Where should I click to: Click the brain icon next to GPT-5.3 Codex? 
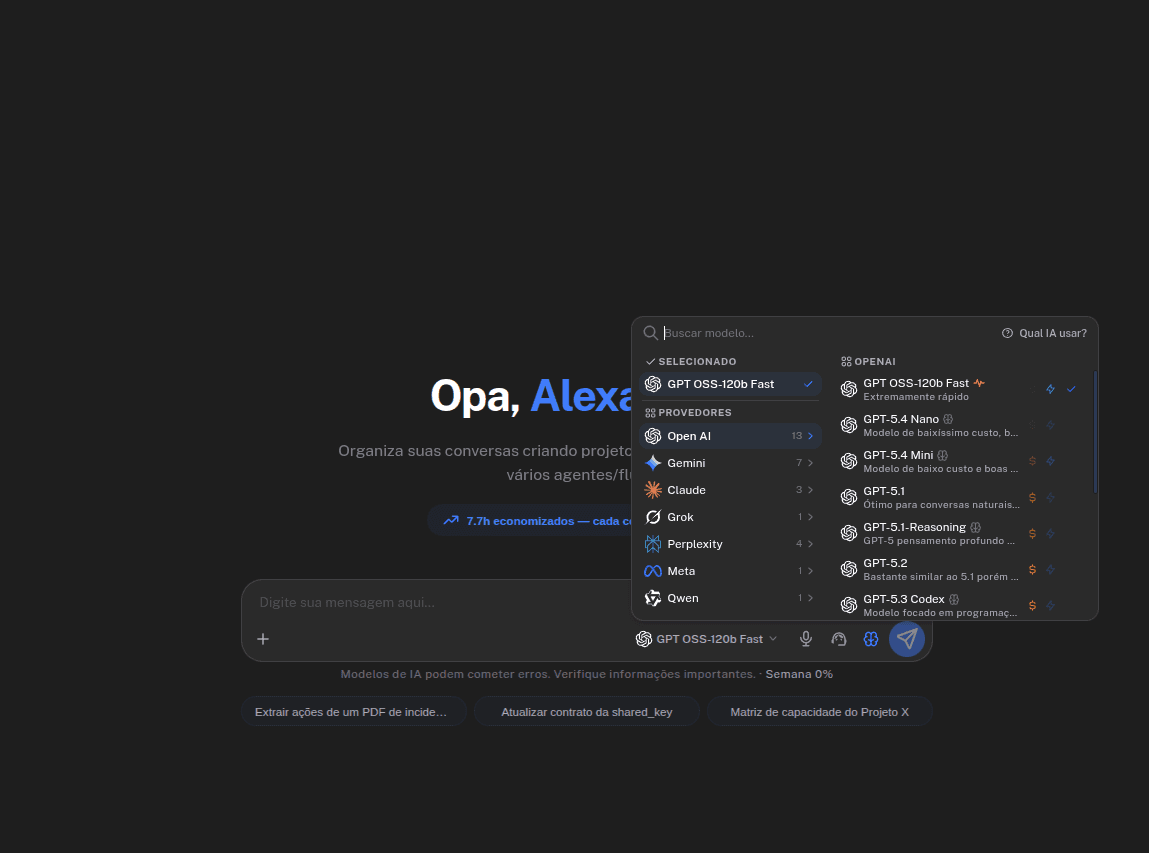click(x=954, y=599)
